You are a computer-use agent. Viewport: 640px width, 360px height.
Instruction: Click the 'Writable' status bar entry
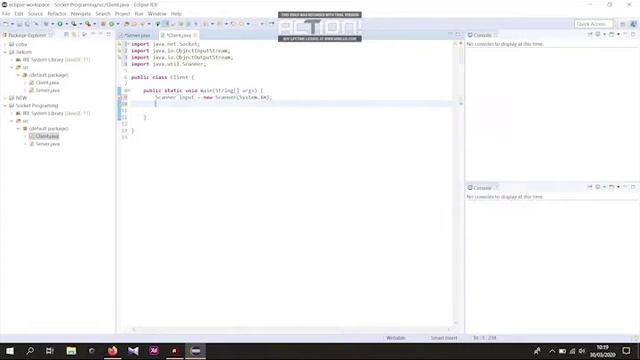[x=396, y=338]
